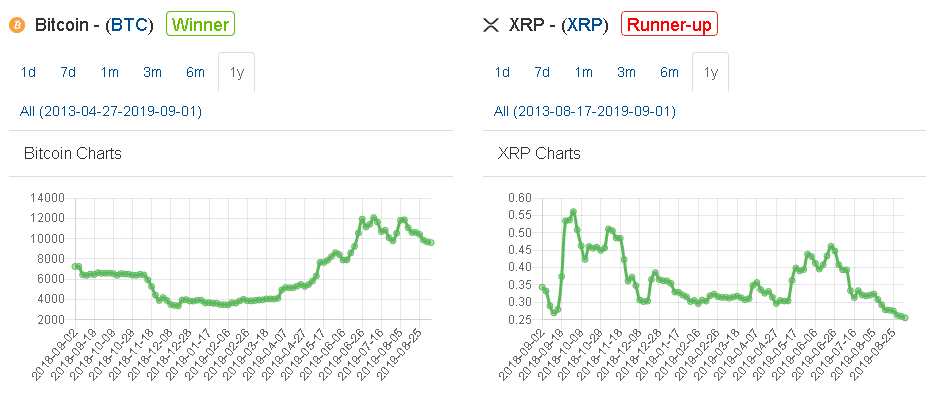926x394 pixels.
Task: Open All (2013-04-27-2019-09-01) Bitcoin range
Action: [111, 111]
